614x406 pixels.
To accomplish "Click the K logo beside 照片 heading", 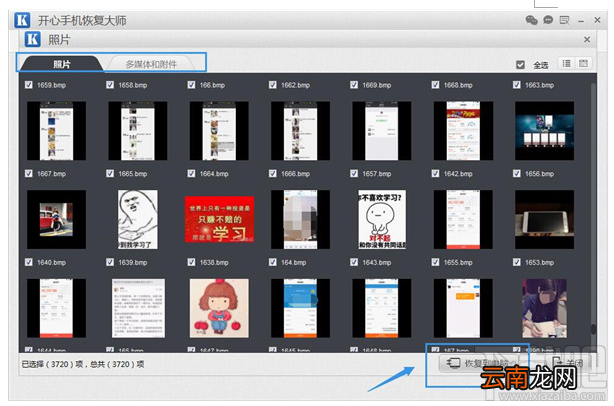I will coord(33,40).
